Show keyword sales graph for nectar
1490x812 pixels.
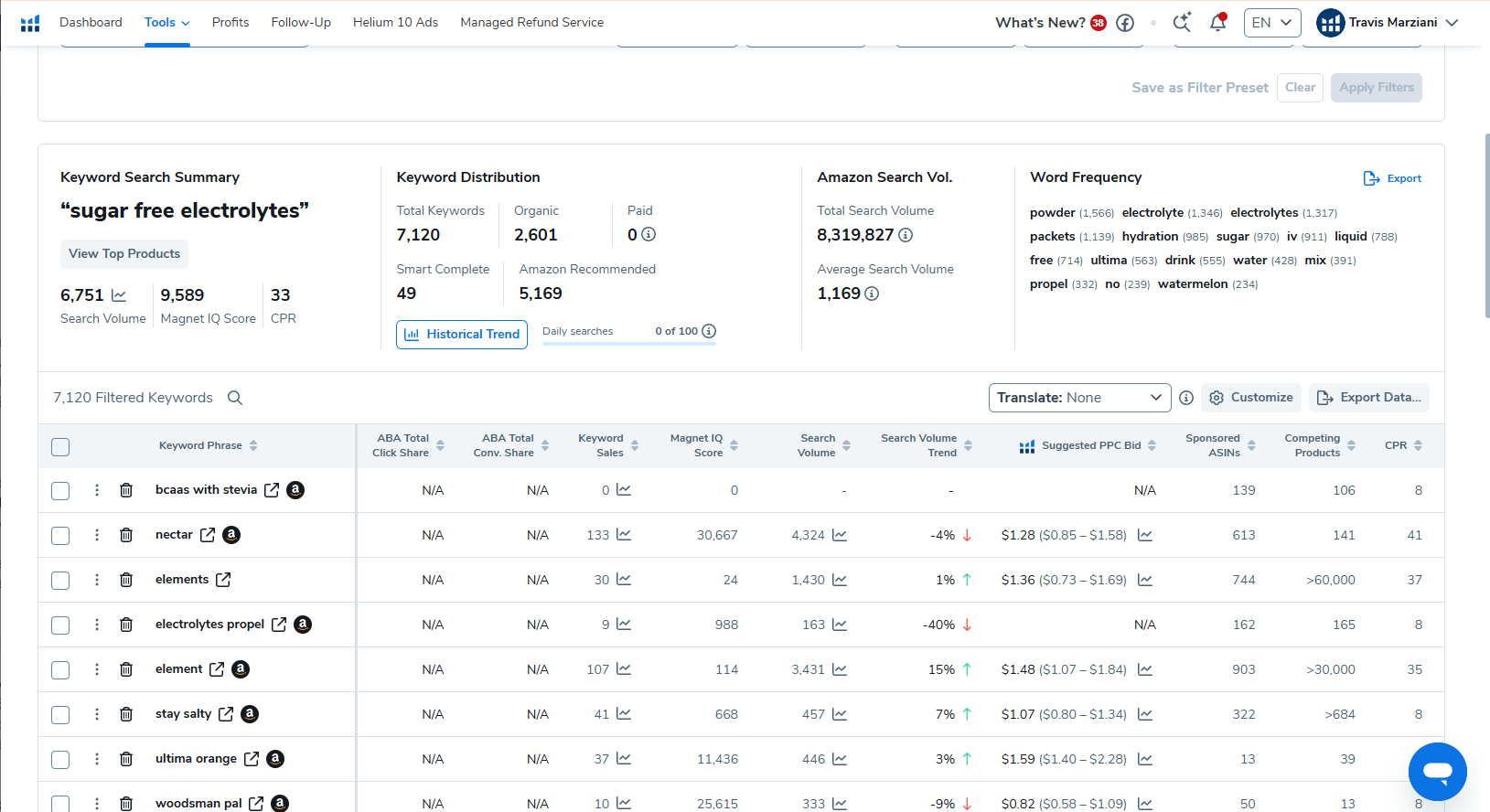(624, 535)
